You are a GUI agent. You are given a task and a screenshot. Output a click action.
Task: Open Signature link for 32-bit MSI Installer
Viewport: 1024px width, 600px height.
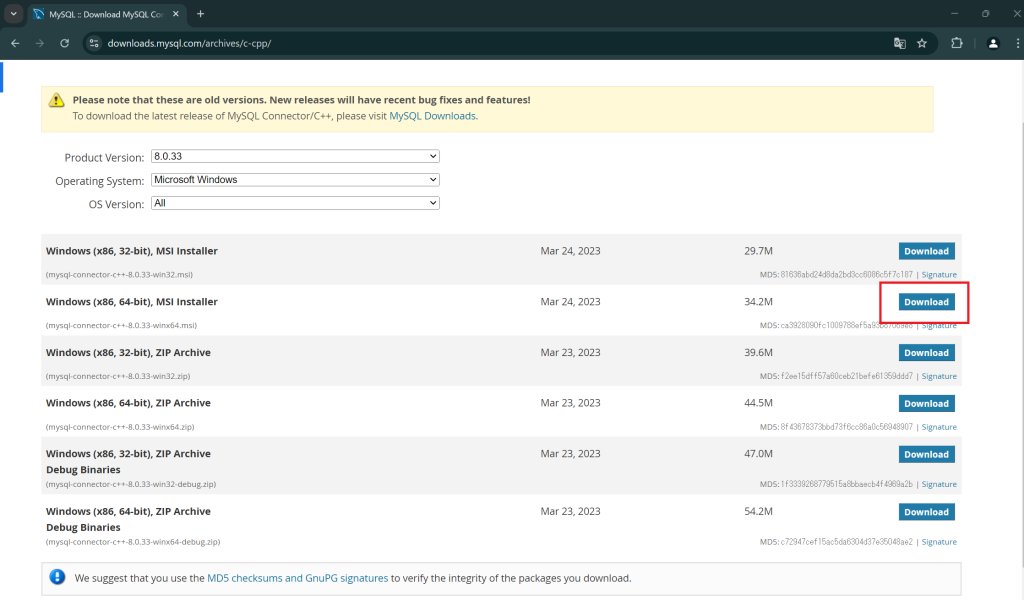[939, 274]
